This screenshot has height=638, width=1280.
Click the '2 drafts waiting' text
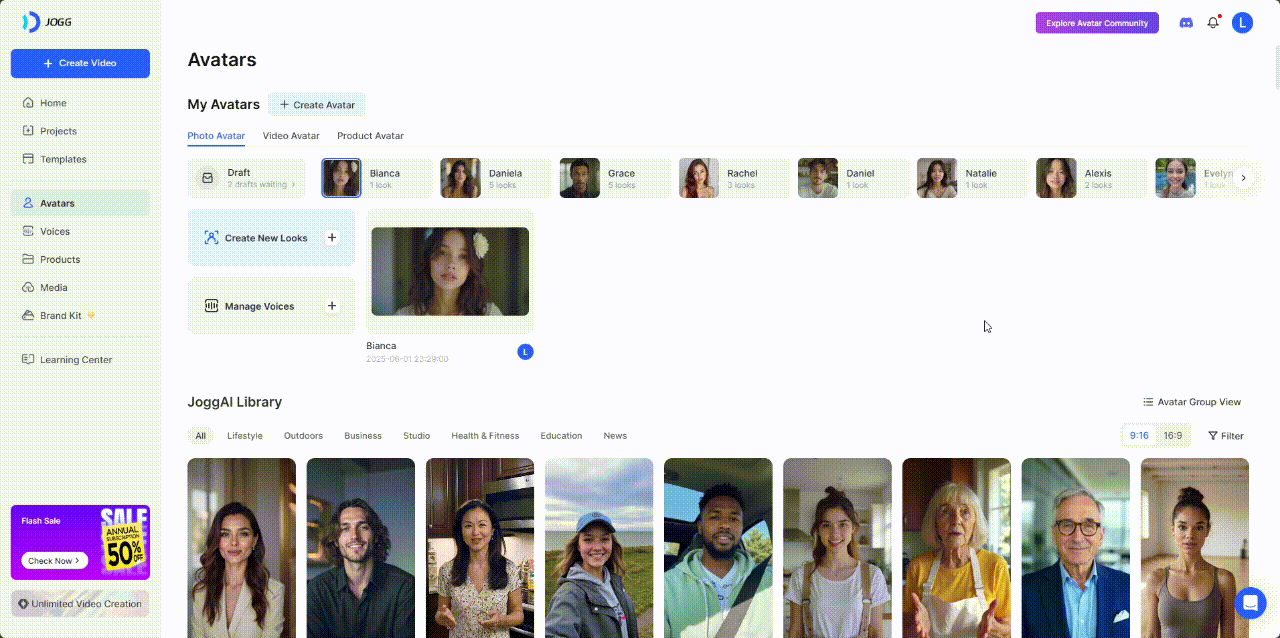point(258,185)
